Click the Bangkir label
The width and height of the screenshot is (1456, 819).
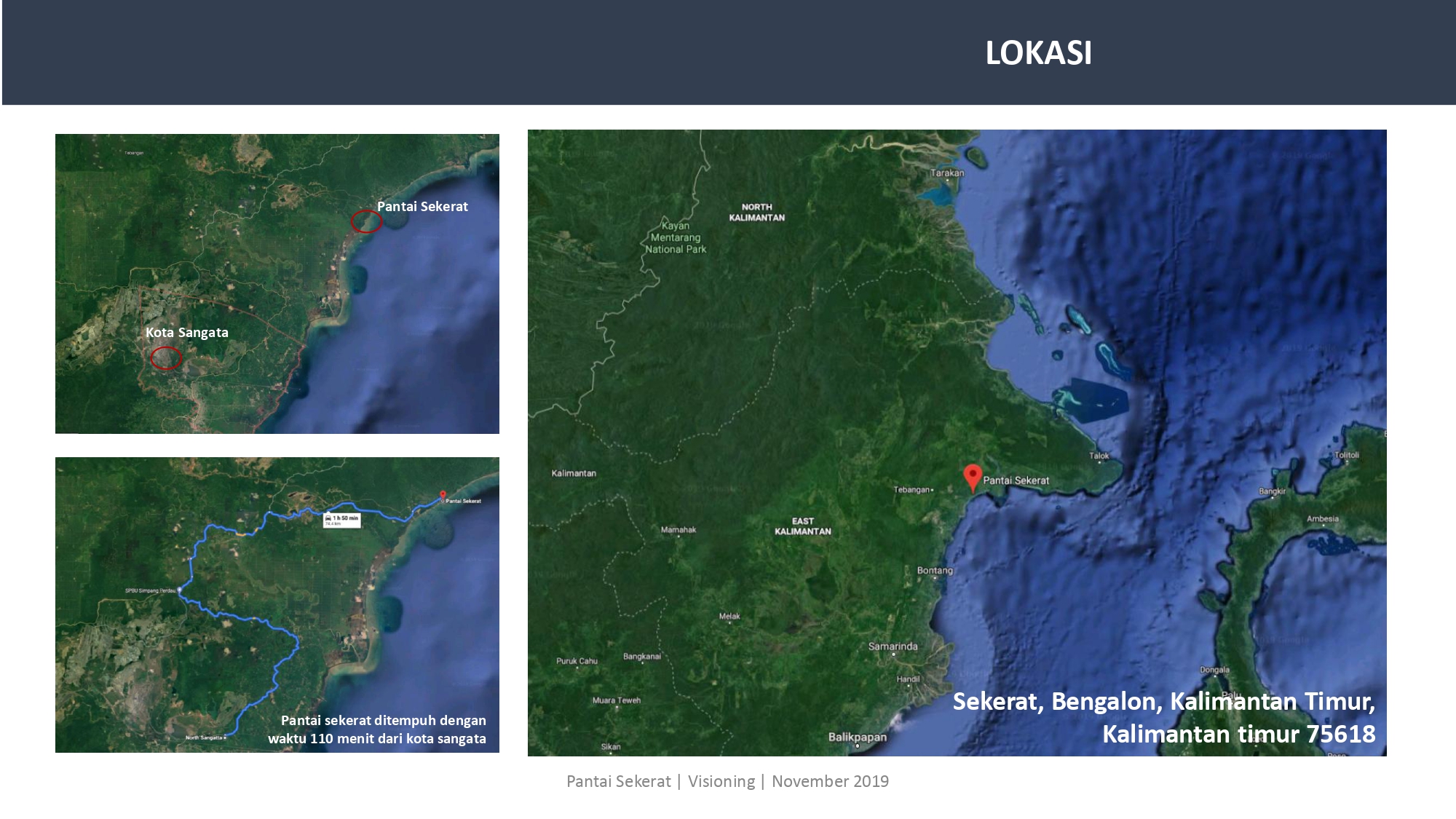(x=1273, y=491)
